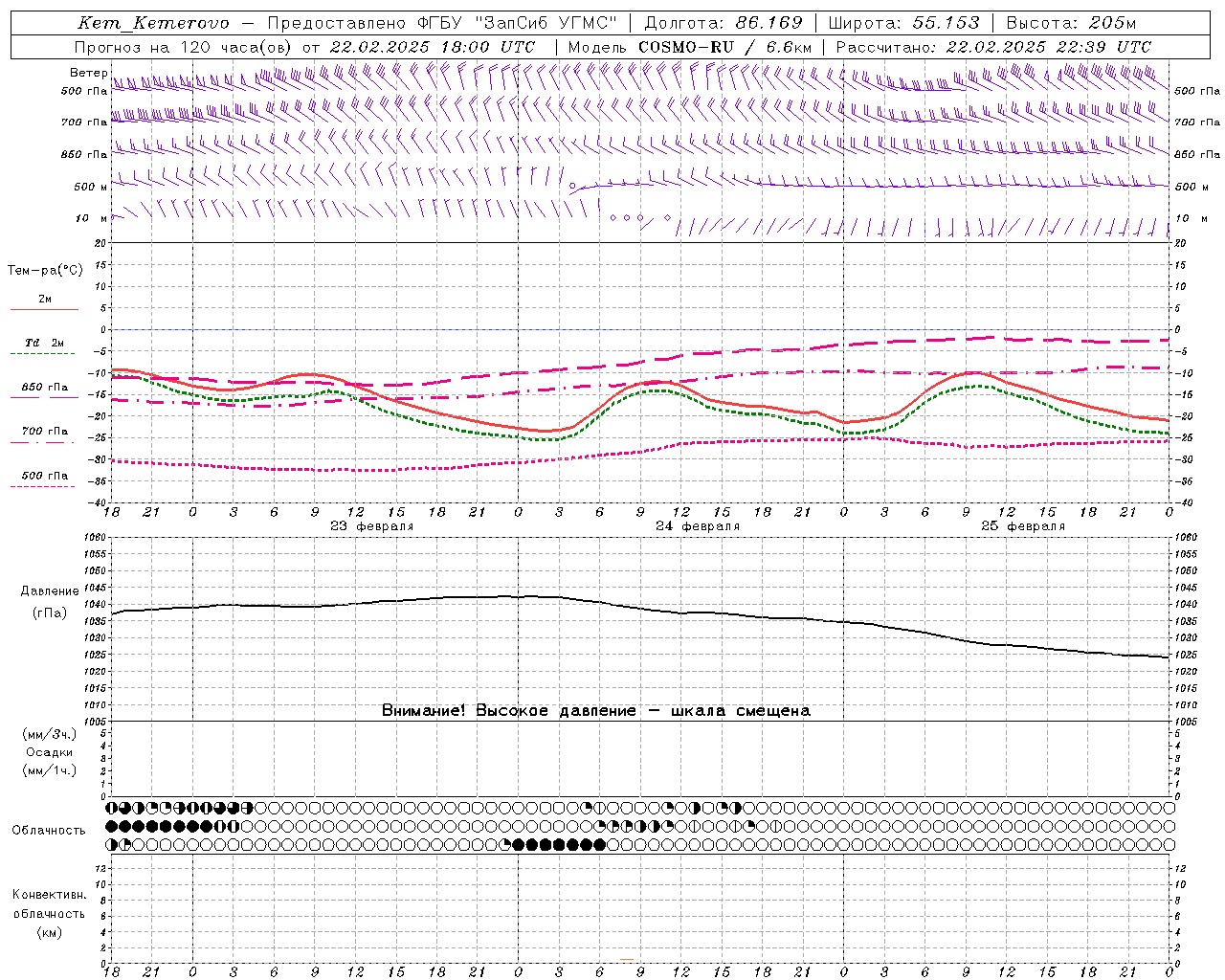
Task: Click the (мм/1ч.) precipitation unit label
Action: (x=50, y=770)
